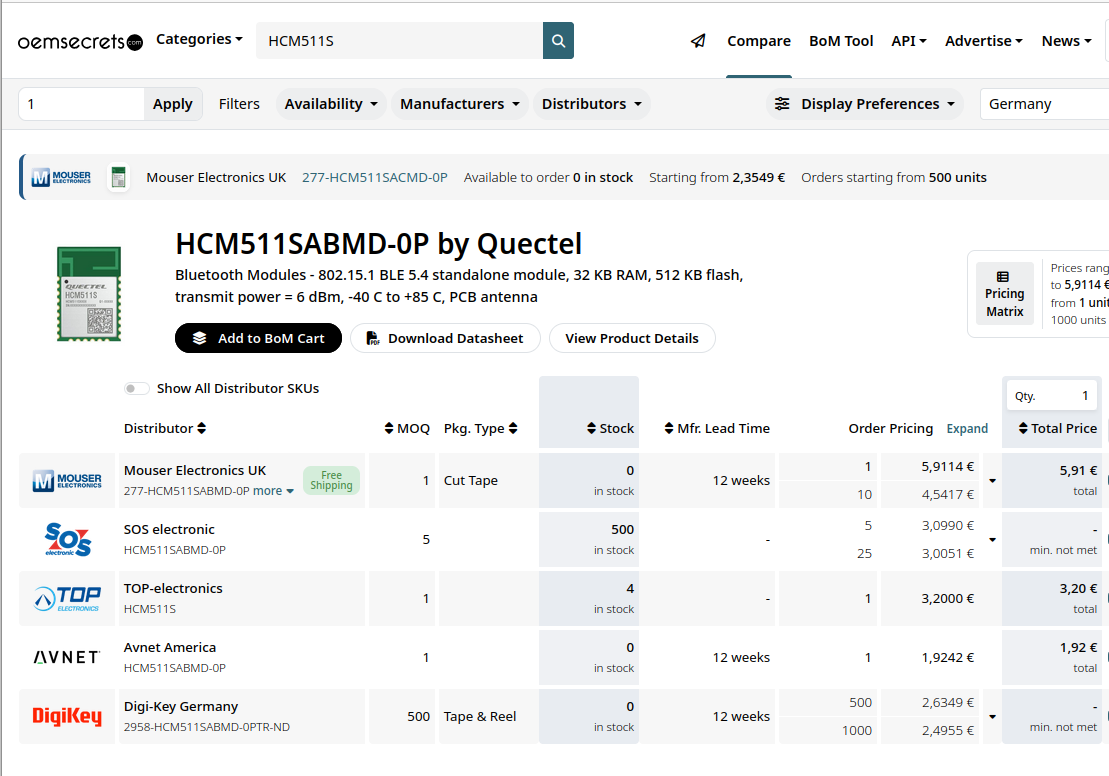Open the Pricing Matrix
Viewport: 1109px width, 776px height.
point(1004,294)
